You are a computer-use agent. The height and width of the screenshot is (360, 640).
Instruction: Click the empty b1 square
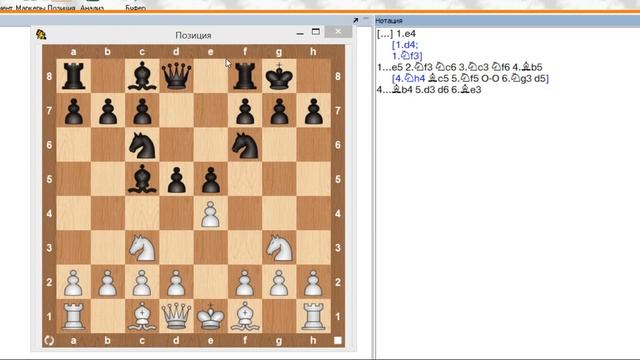click(x=108, y=316)
